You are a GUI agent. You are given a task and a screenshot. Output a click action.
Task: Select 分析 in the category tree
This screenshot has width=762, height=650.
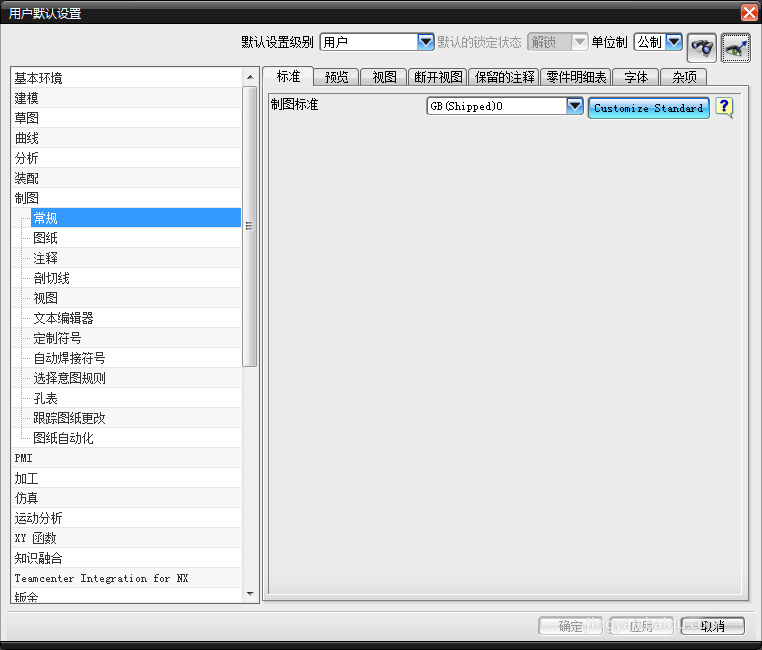(126, 158)
